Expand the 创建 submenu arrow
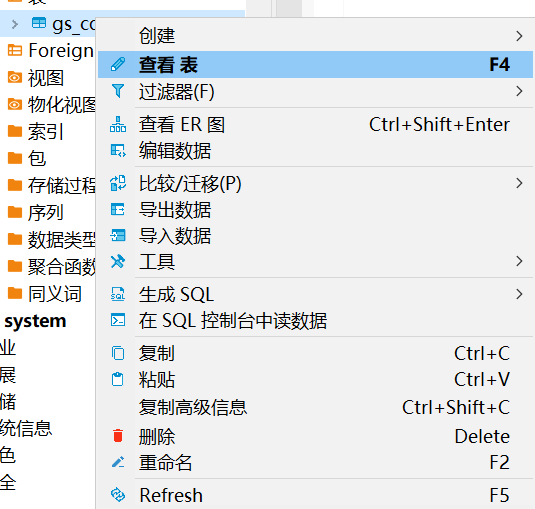The height and width of the screenshot is (509, 535). coord(519,36)
